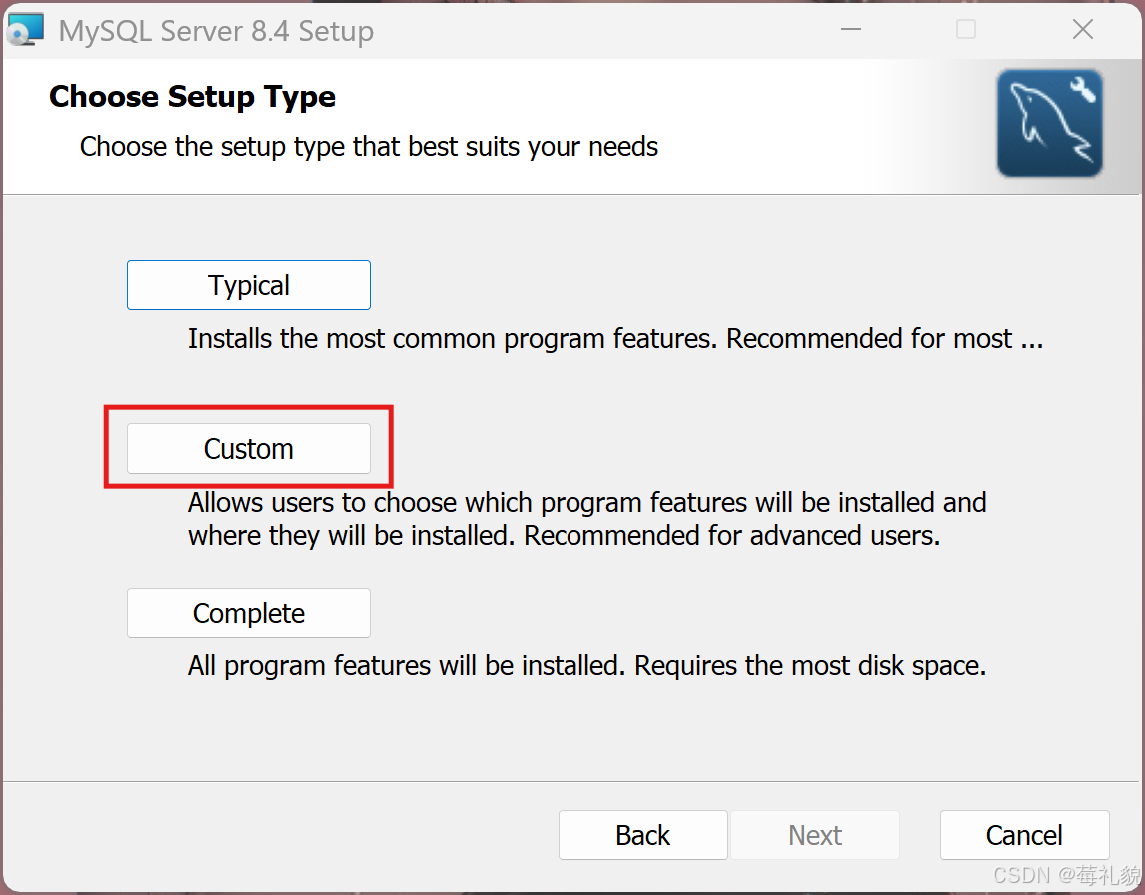The height and width of the screenshot is (895, 1145).
Task: Close the setup window with X
Action: [1083, 29]
